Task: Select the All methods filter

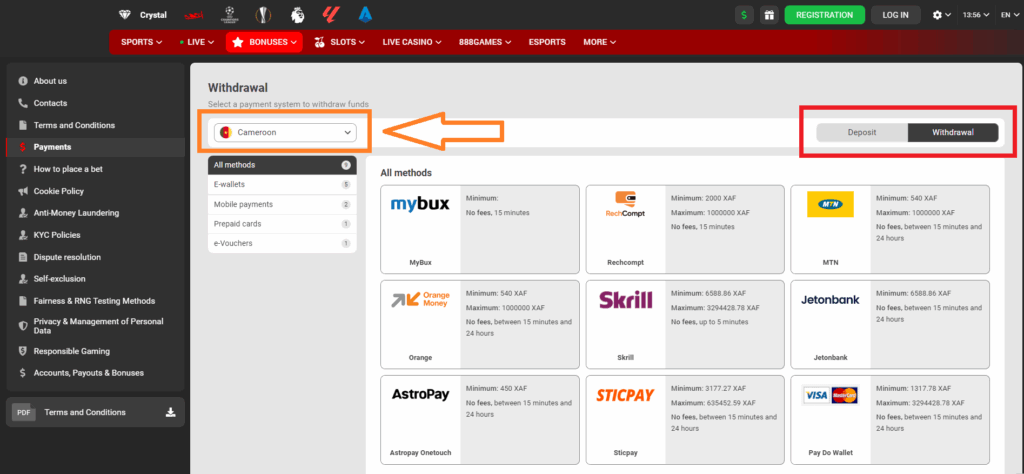Action: pyautogui.click(x=282, y=165)
